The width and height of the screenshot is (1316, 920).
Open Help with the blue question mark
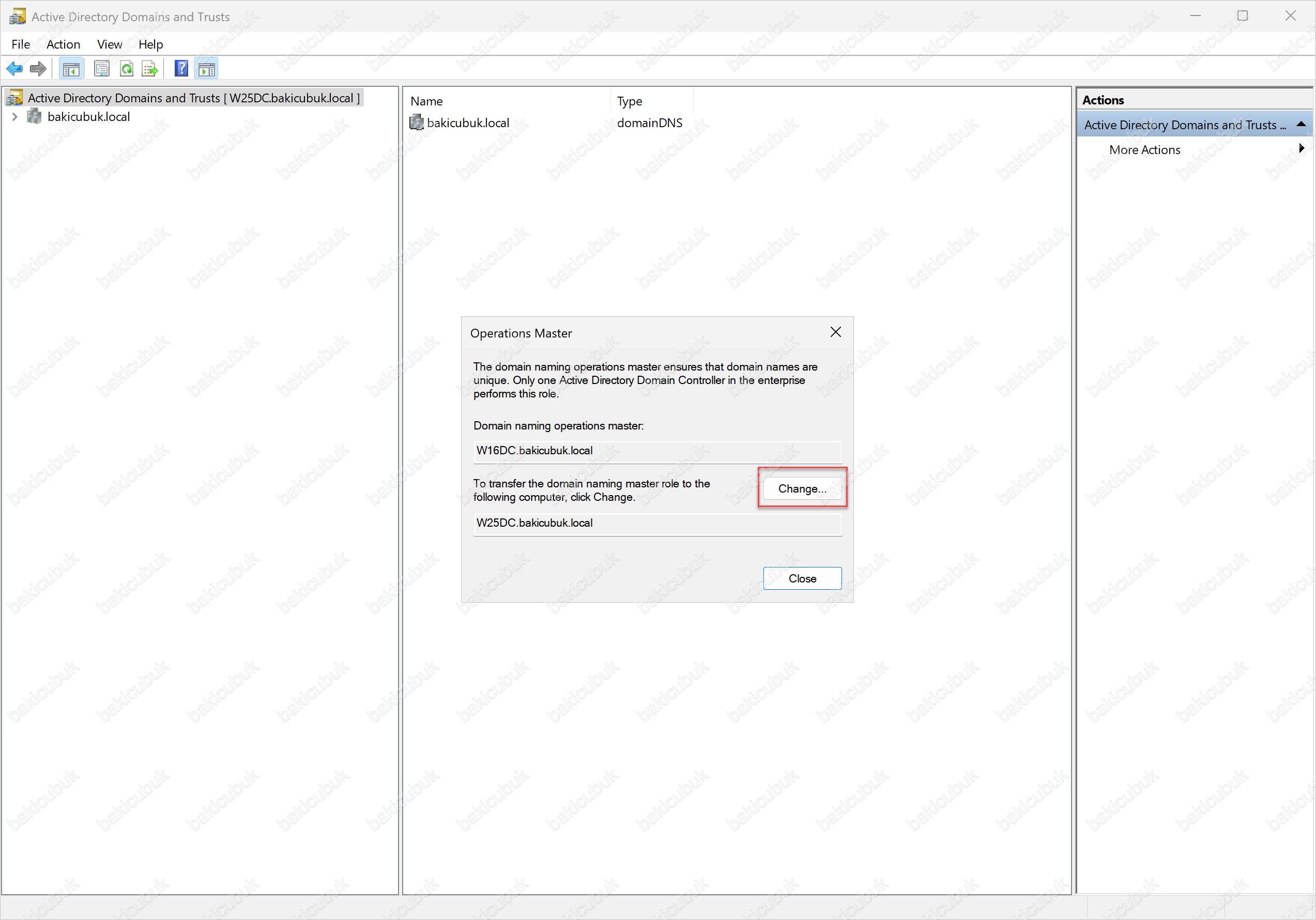point(181,69)
